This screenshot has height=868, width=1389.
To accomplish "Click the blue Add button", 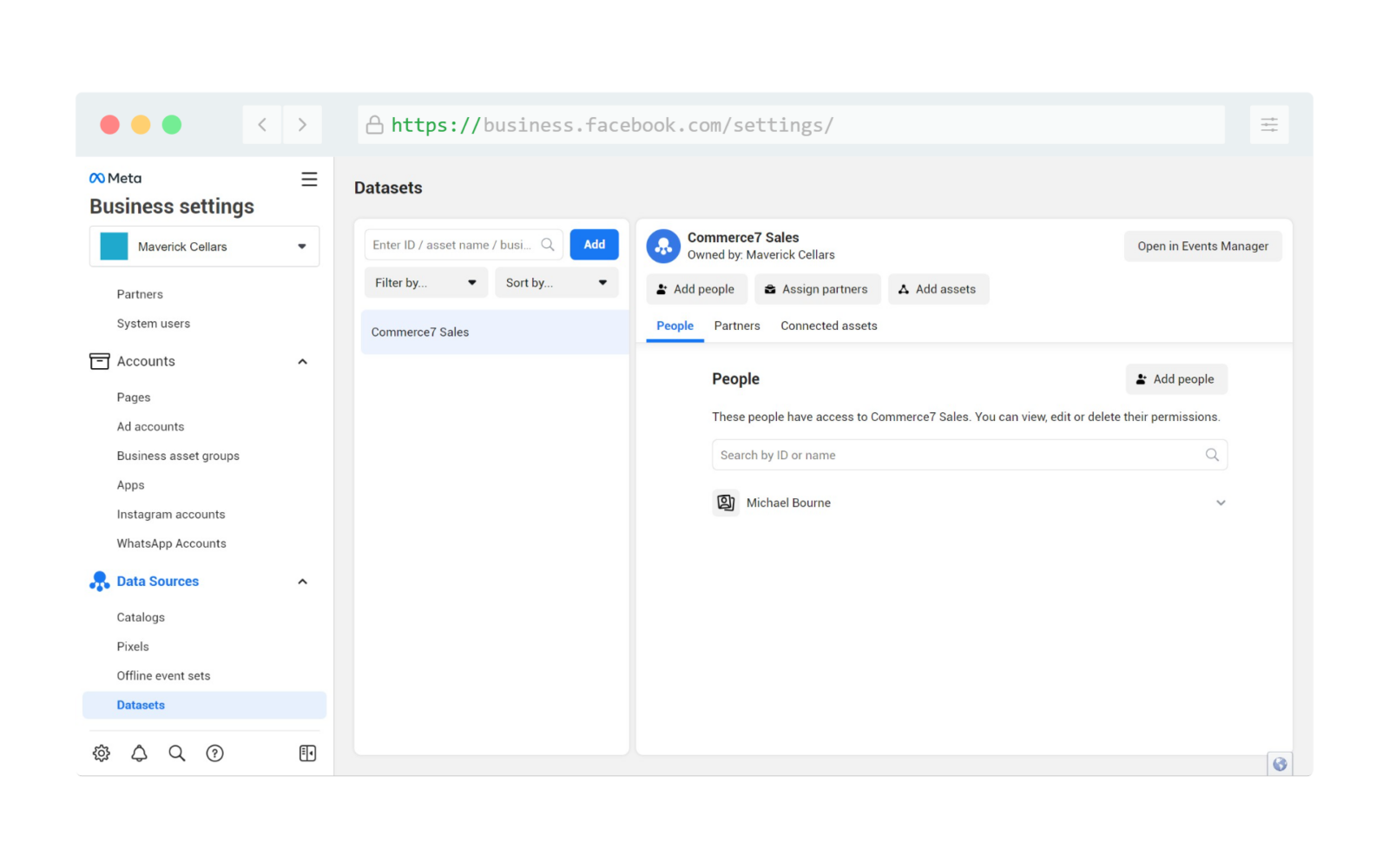I will pyautogui.click(x=594, y=245).
